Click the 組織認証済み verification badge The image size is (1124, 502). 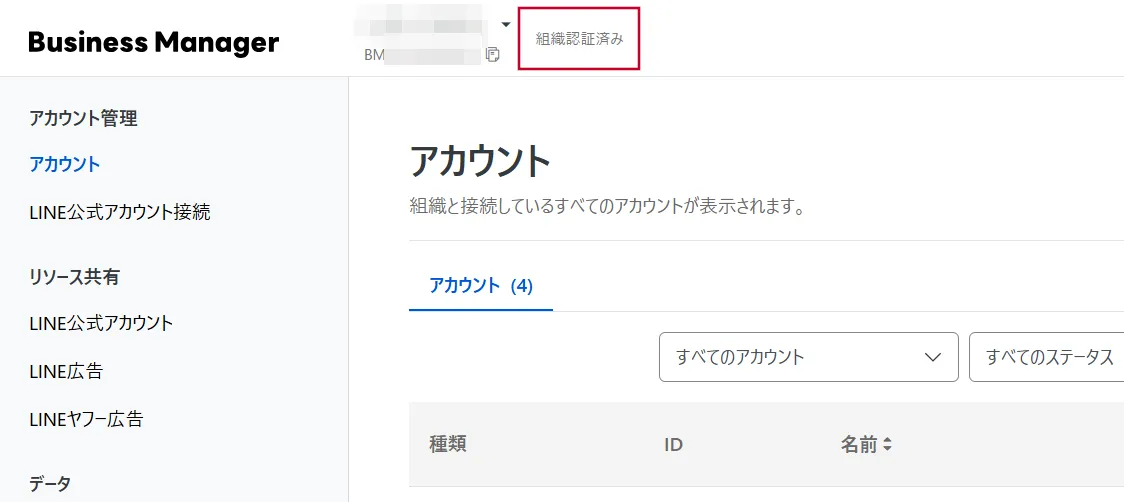click(579, 39)
